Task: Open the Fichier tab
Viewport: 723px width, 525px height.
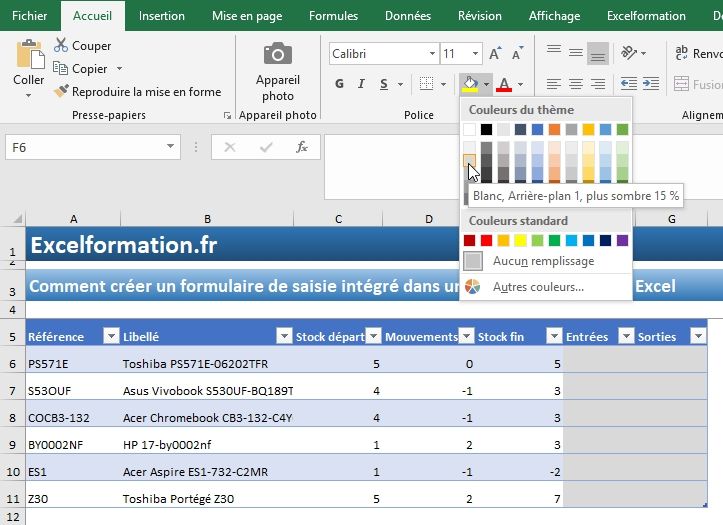Action: point(30,16)
